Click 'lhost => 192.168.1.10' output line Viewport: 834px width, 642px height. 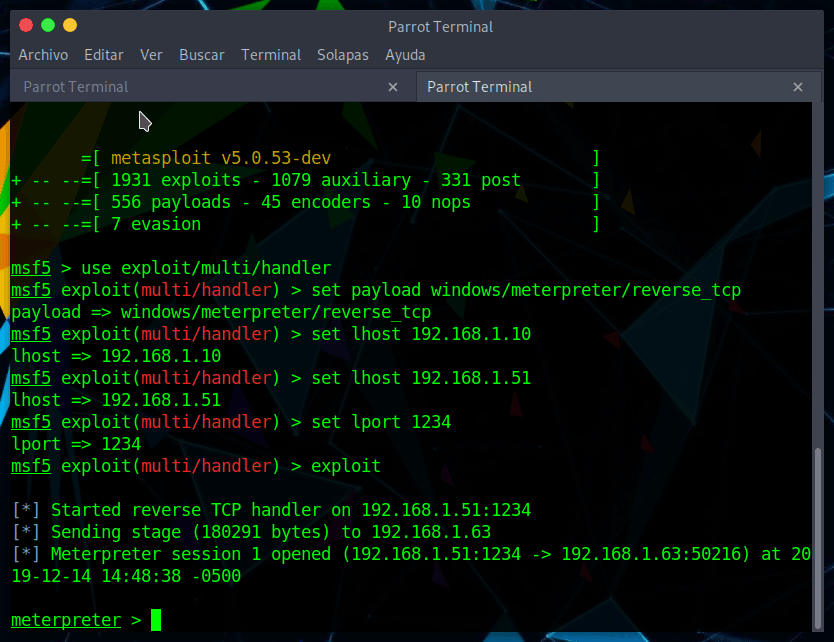click(x=116, y=356)
